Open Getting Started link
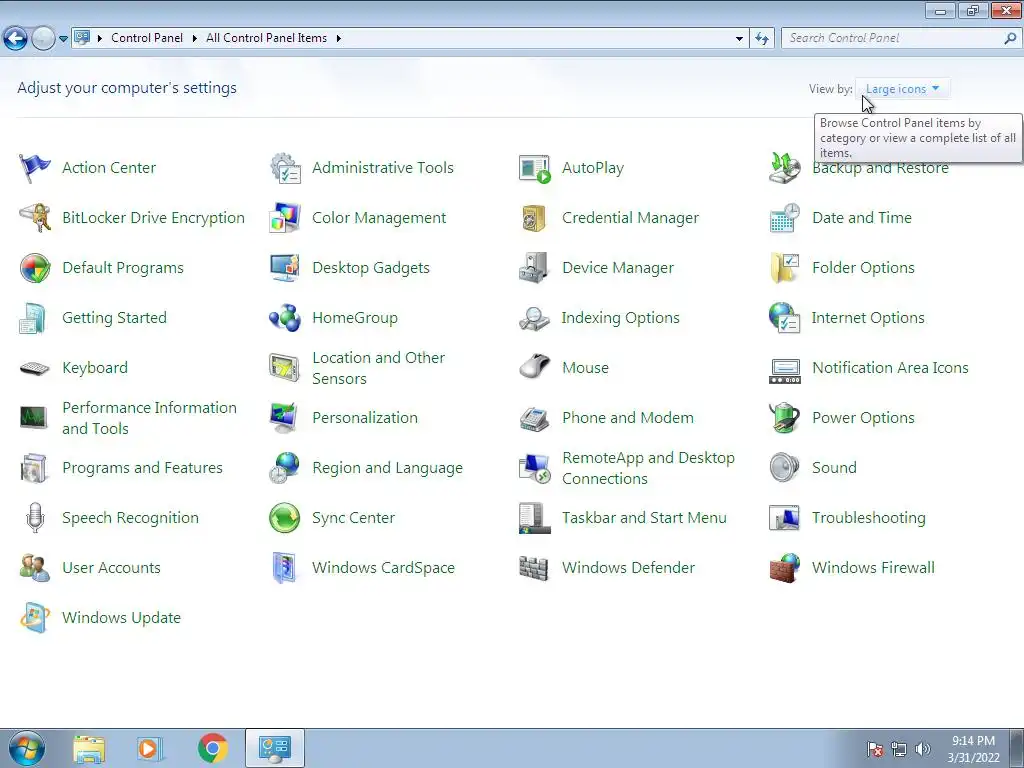Viewport: 1024px width, 768px height. [x=114, y=318]
